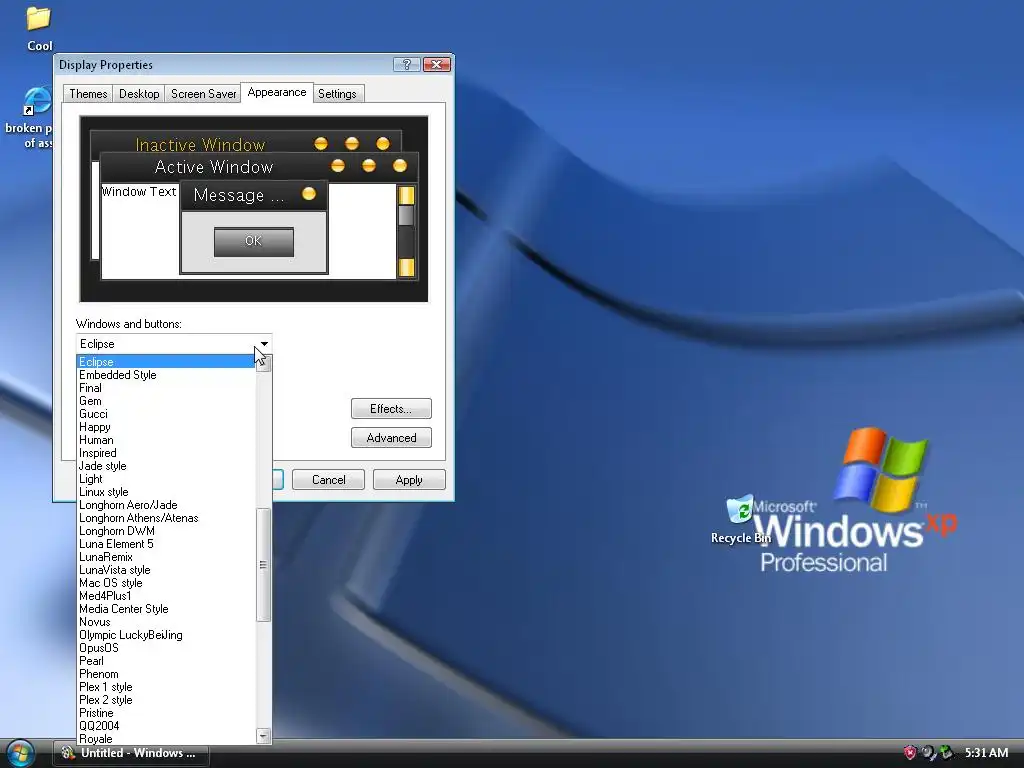
Task: Choose Jade style from list
Action: (165, 466)
